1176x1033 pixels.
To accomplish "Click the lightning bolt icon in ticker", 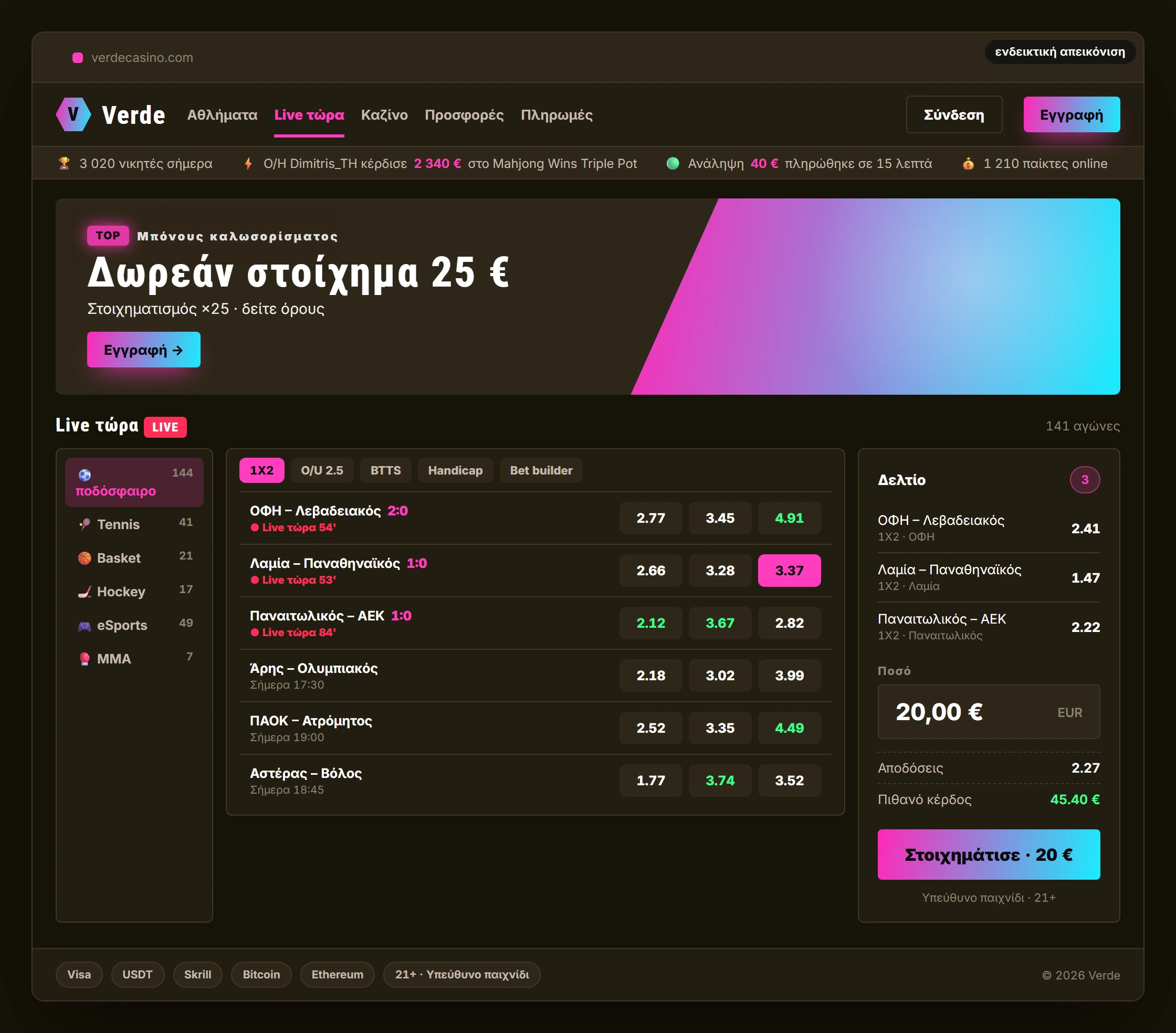I will coord(248,163).
